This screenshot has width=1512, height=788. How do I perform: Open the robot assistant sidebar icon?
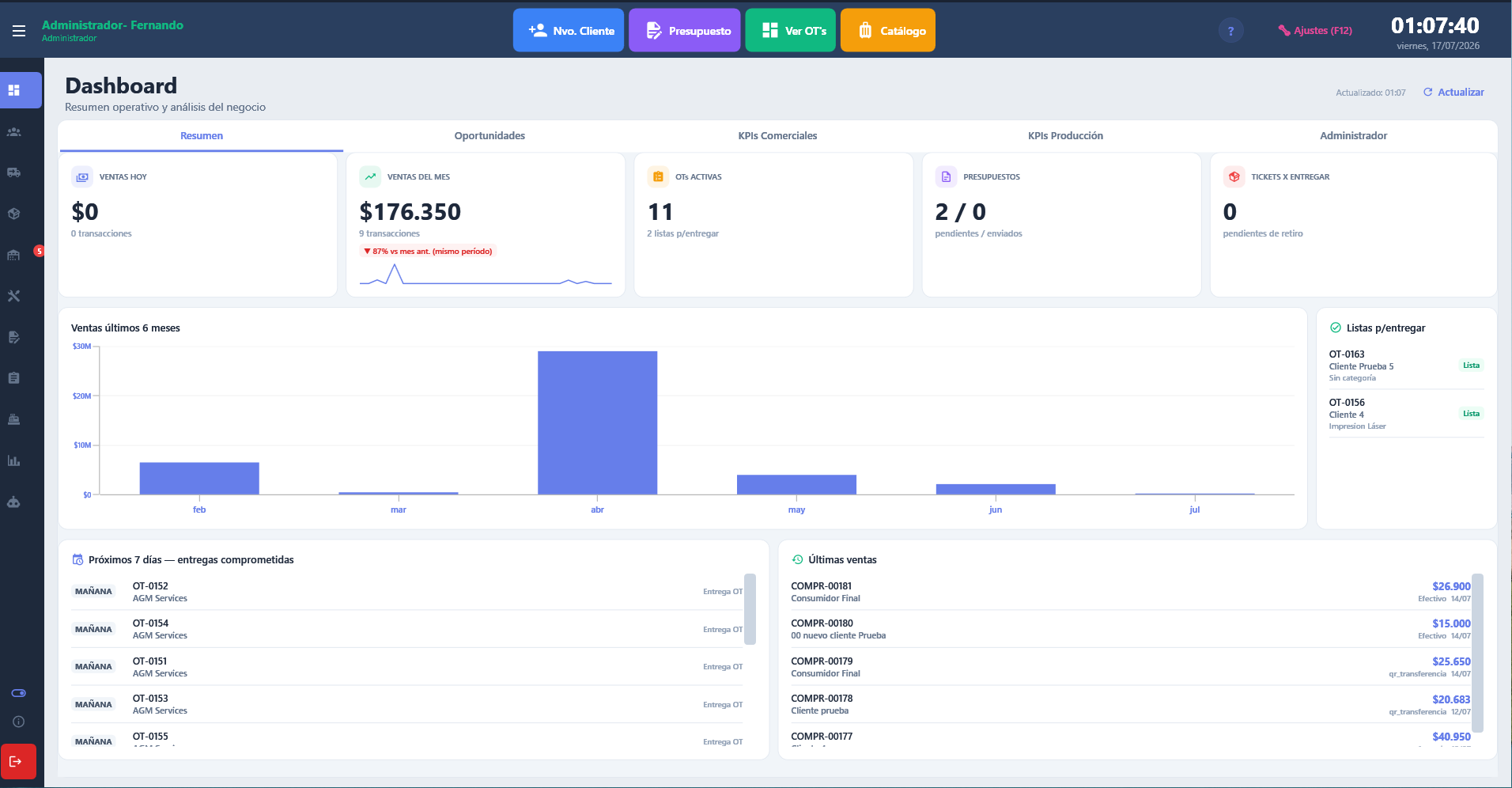pos(14,502)
